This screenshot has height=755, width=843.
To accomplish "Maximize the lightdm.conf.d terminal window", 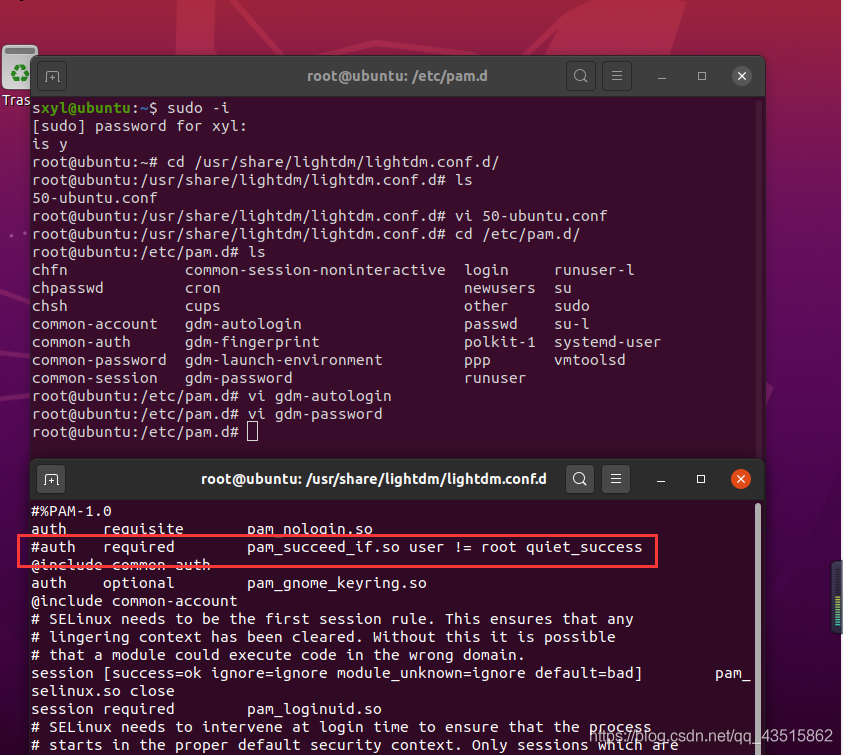I will (x=701, y=479).
